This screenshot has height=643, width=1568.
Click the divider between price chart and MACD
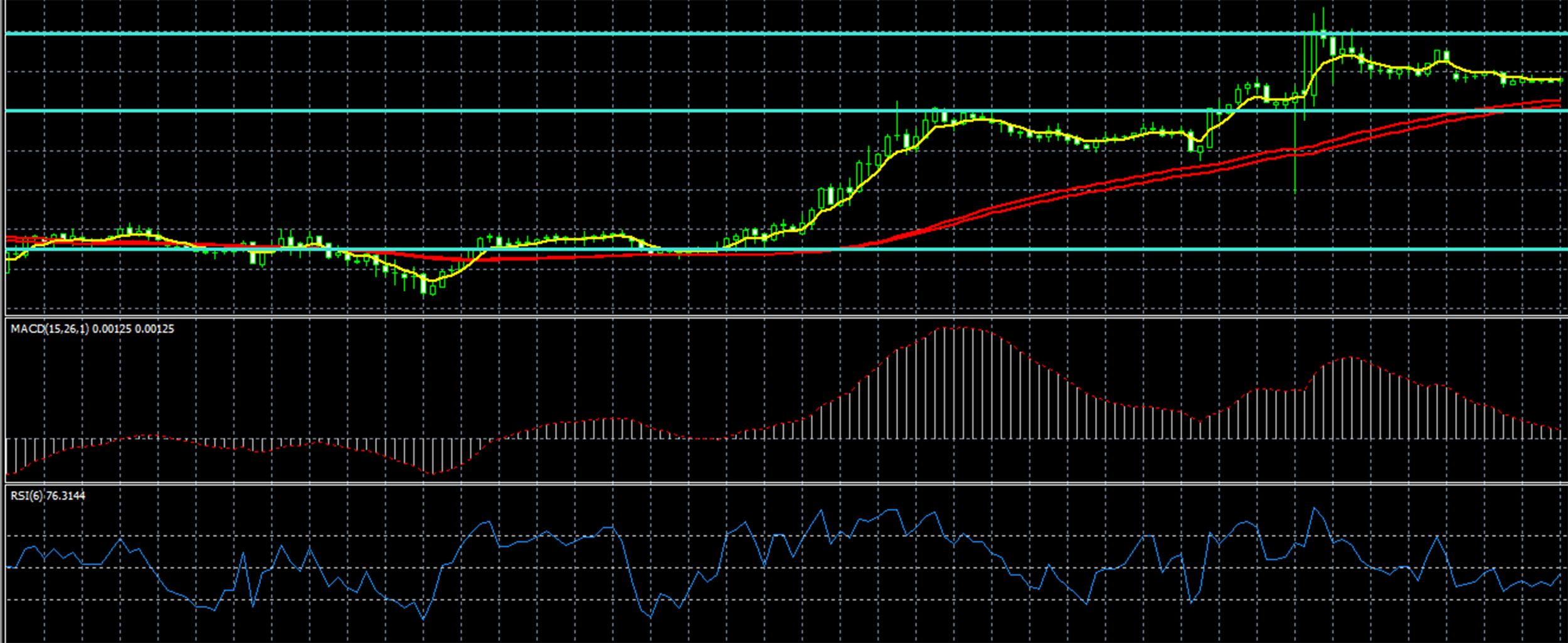coord(784,316)
